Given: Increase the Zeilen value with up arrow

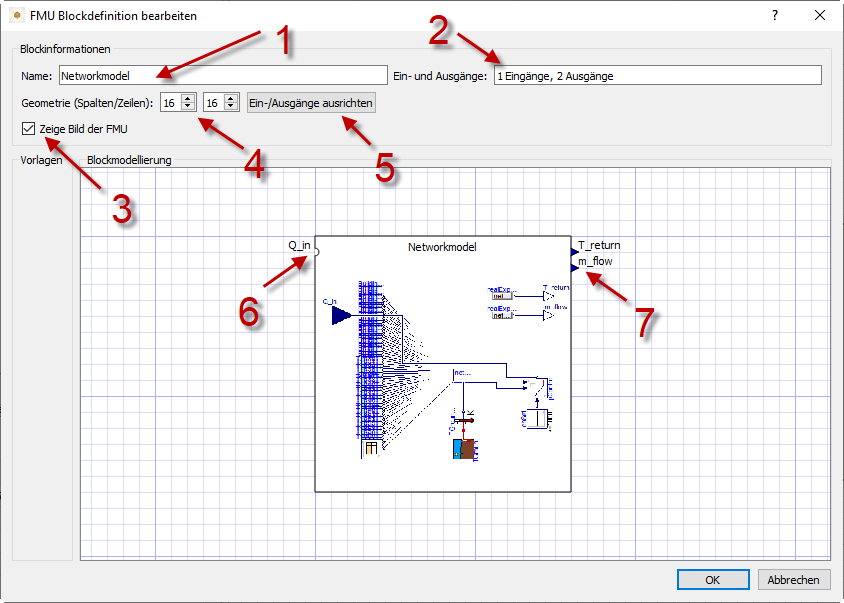Looking at the screenshot, I should pos(231,99).
